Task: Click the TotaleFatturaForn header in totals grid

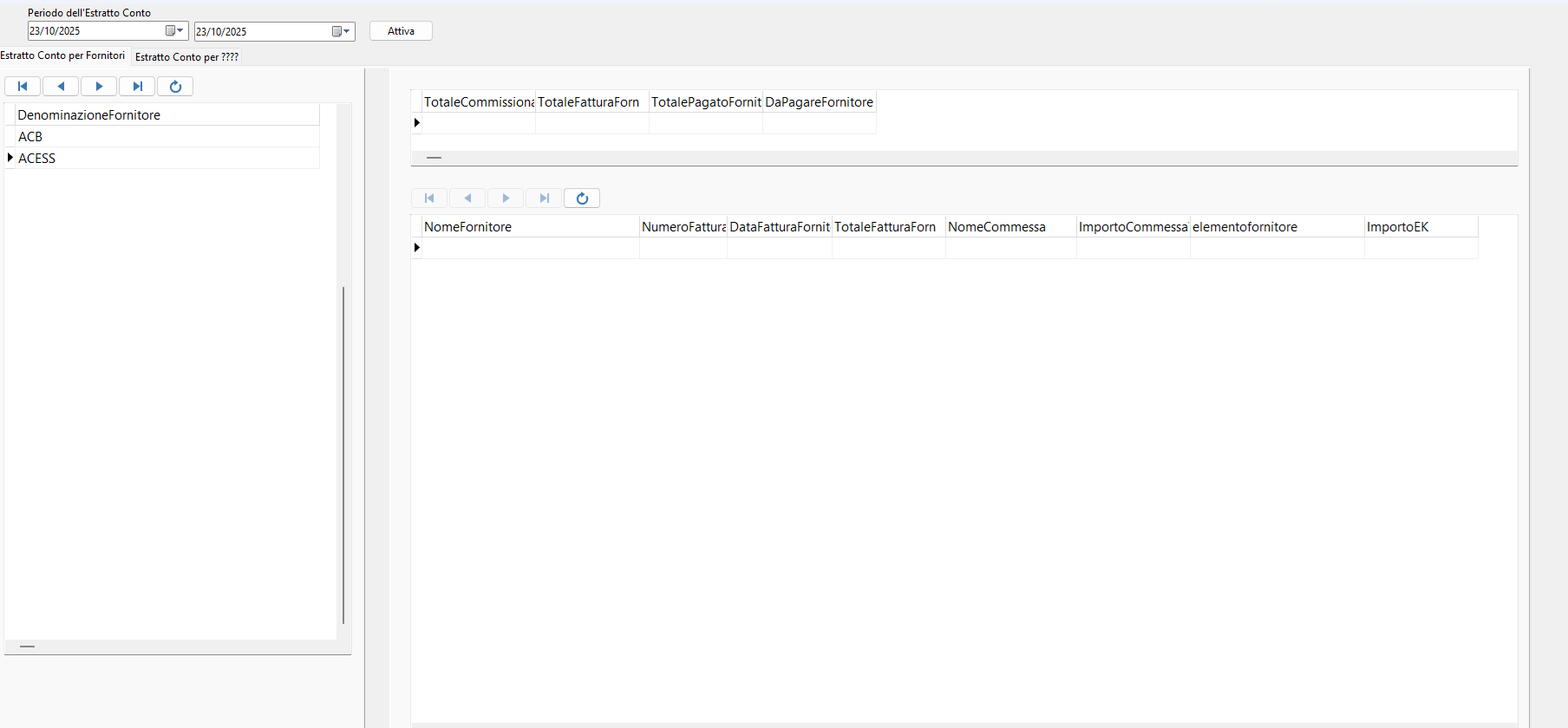Action: [x=592, y=102]
